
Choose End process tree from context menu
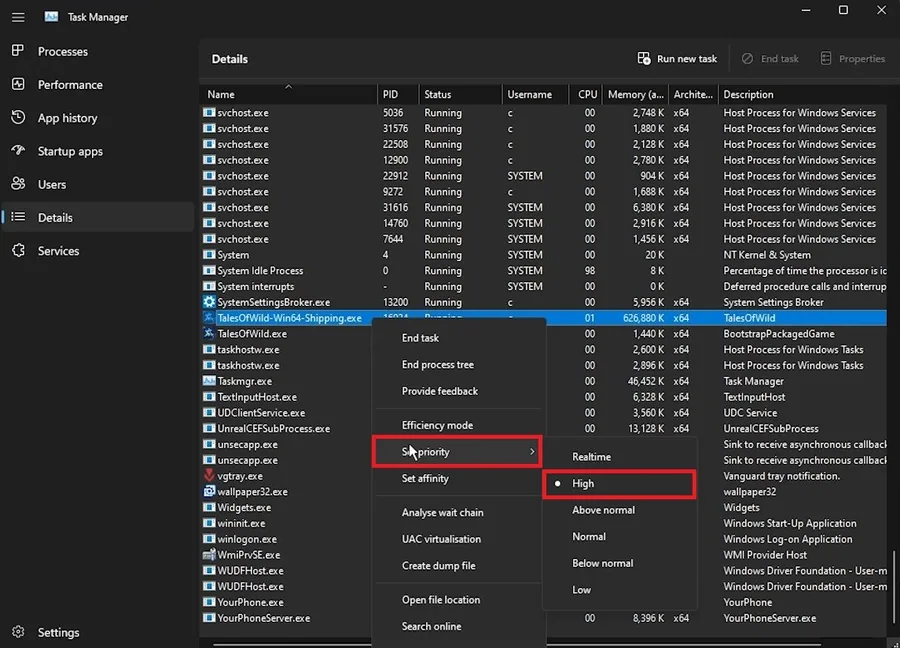click(x=458, y=364)
